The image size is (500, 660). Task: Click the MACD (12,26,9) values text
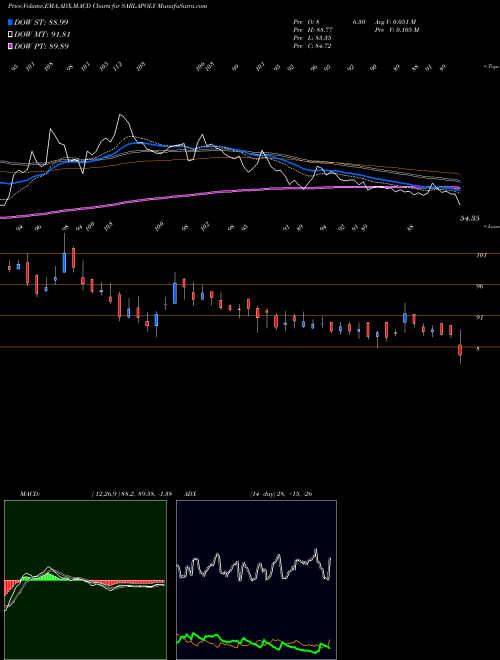coord(132,494)
